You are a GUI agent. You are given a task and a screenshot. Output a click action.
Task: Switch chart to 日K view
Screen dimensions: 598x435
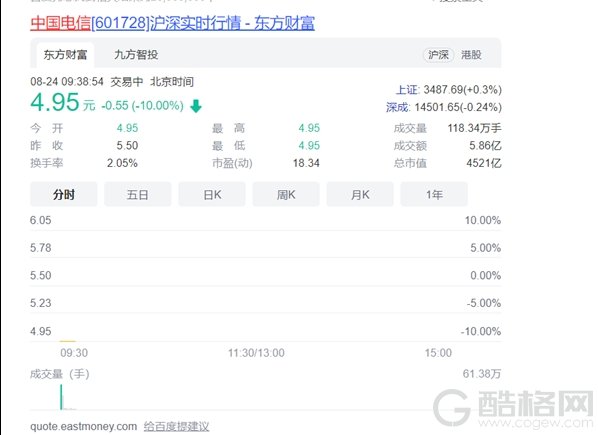click(212, 194)
